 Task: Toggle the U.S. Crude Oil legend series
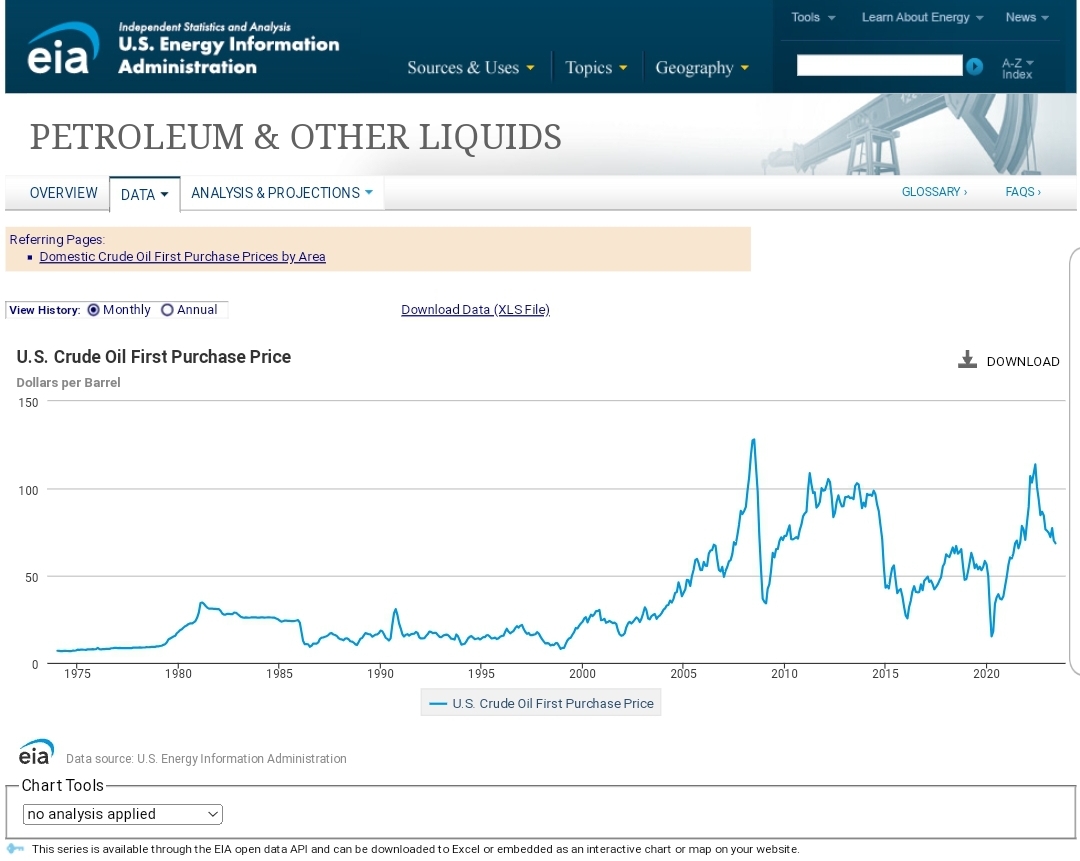[x=541, y=703]
